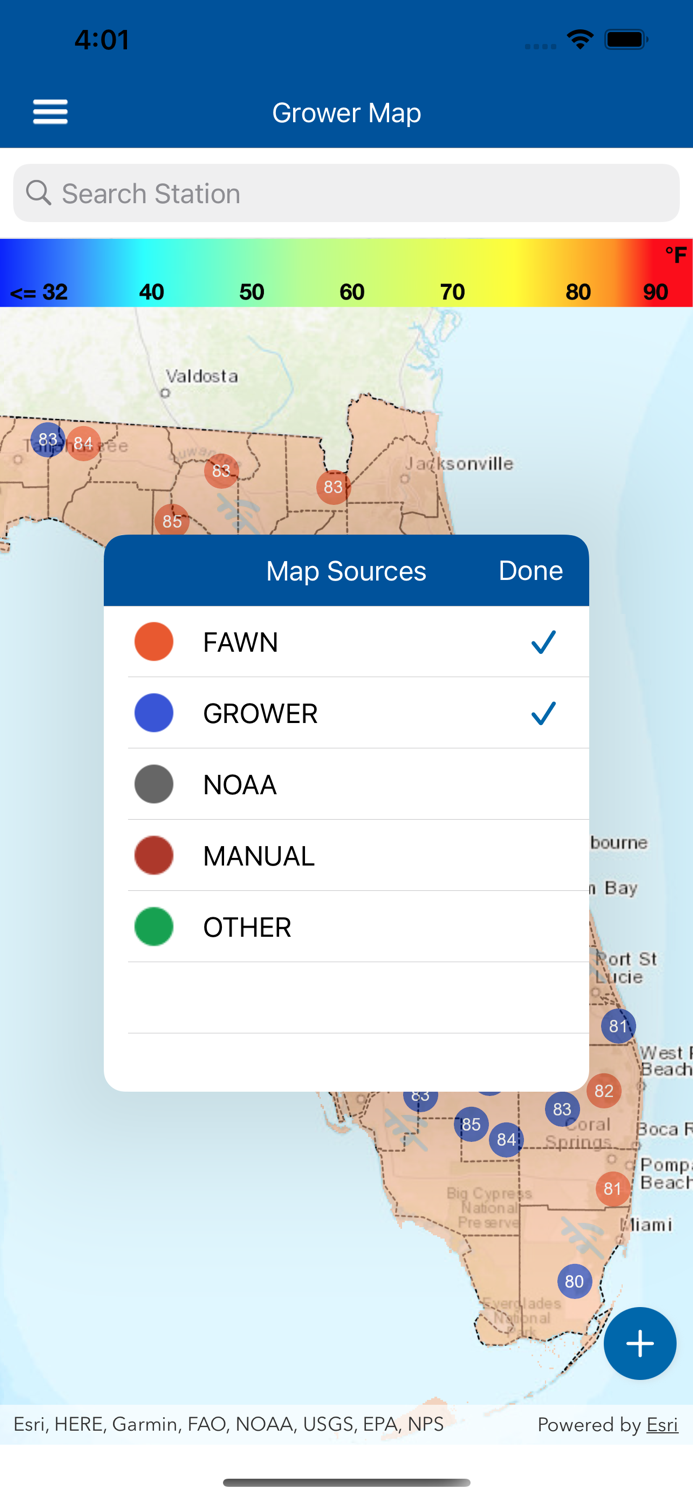This screenshot has width=693, height=1500.
Task: Click the blue GROWER color dot
Action: click(x=154, y=713)
